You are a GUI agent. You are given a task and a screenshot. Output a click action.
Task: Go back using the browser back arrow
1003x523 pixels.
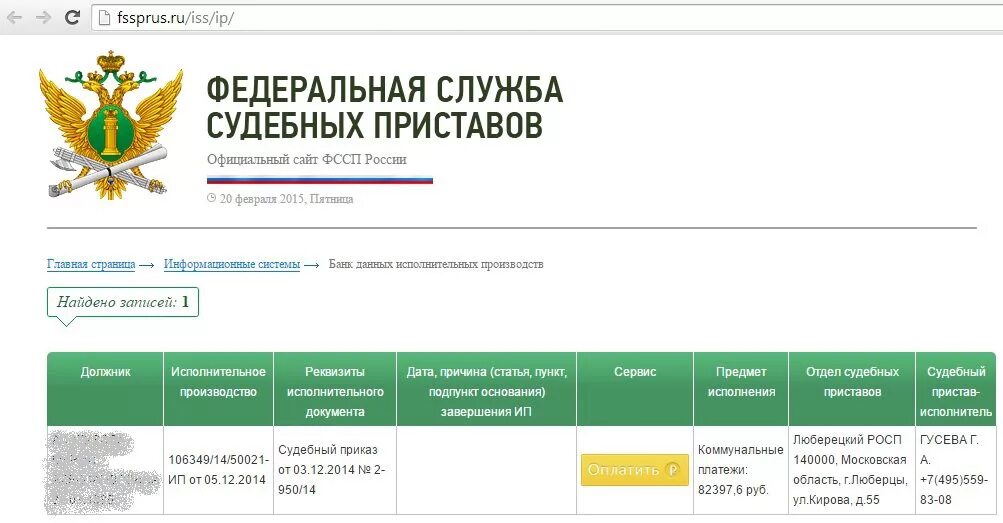point(14,17)
